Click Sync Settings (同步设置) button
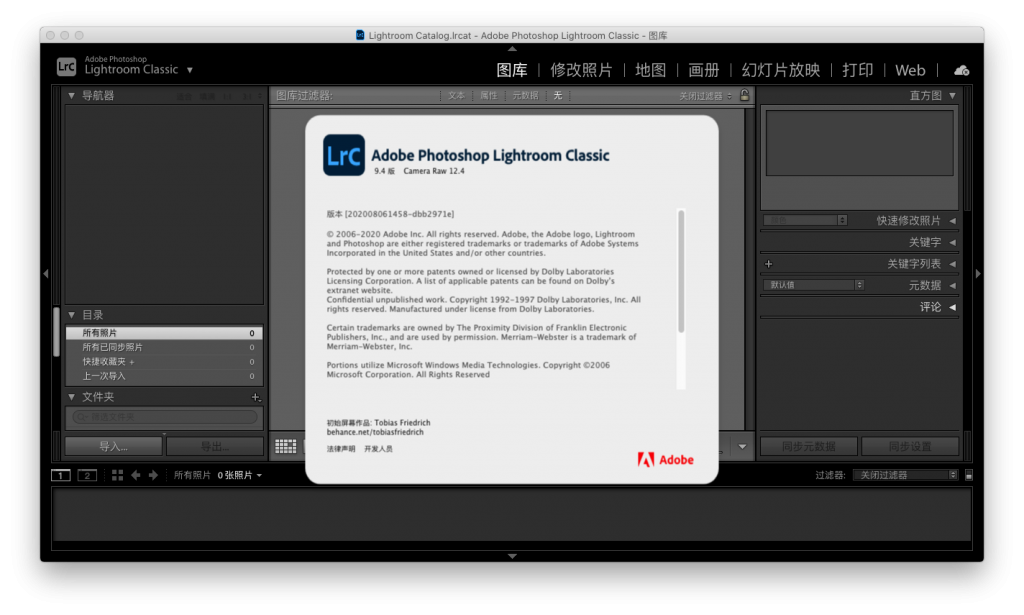1024x615 pixels. coord(910,447)
